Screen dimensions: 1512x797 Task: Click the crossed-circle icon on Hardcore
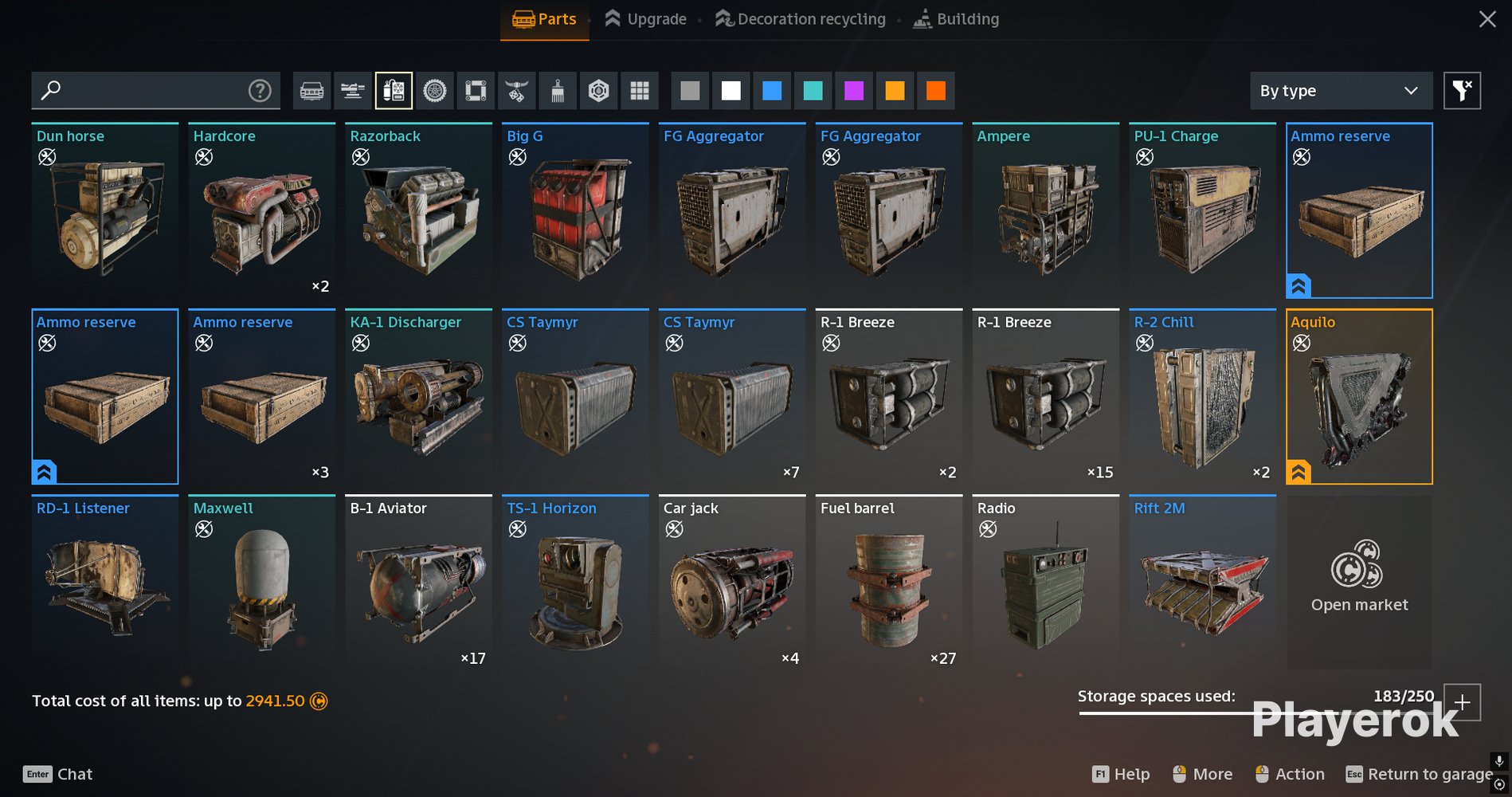click(204, 157)
